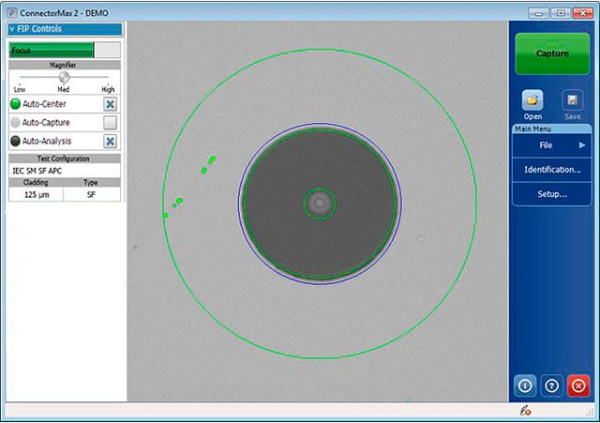Screen dimensions: 600x423
Task: Enable the Auto-Capture checkbox
Action: pos(110,122)
